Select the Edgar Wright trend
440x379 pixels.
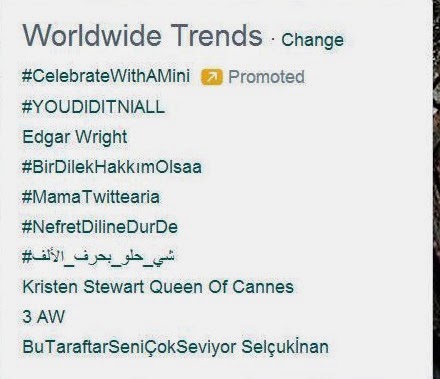coord(75,137)
